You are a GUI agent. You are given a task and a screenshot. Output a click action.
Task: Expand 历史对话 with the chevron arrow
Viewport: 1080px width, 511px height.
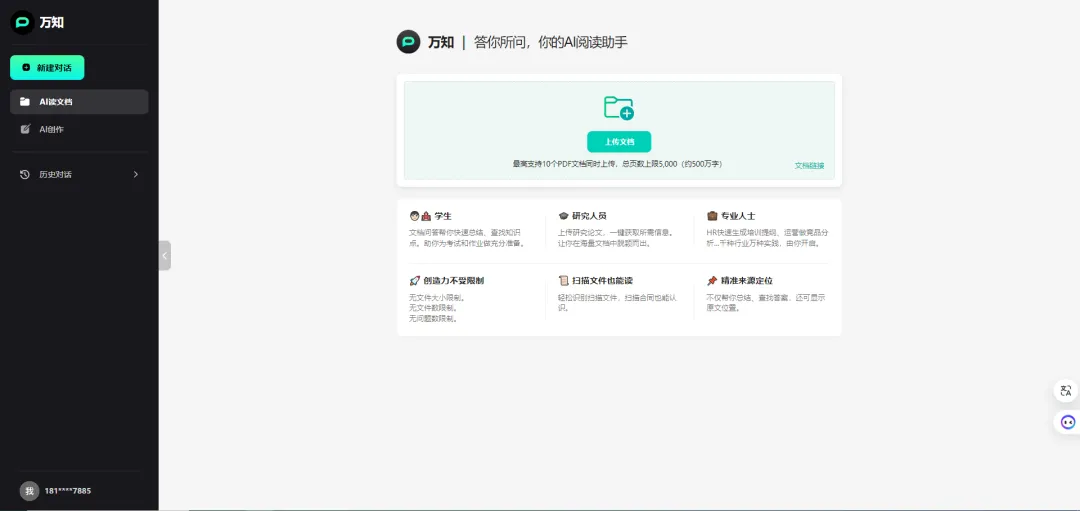[x=136, y=174]
